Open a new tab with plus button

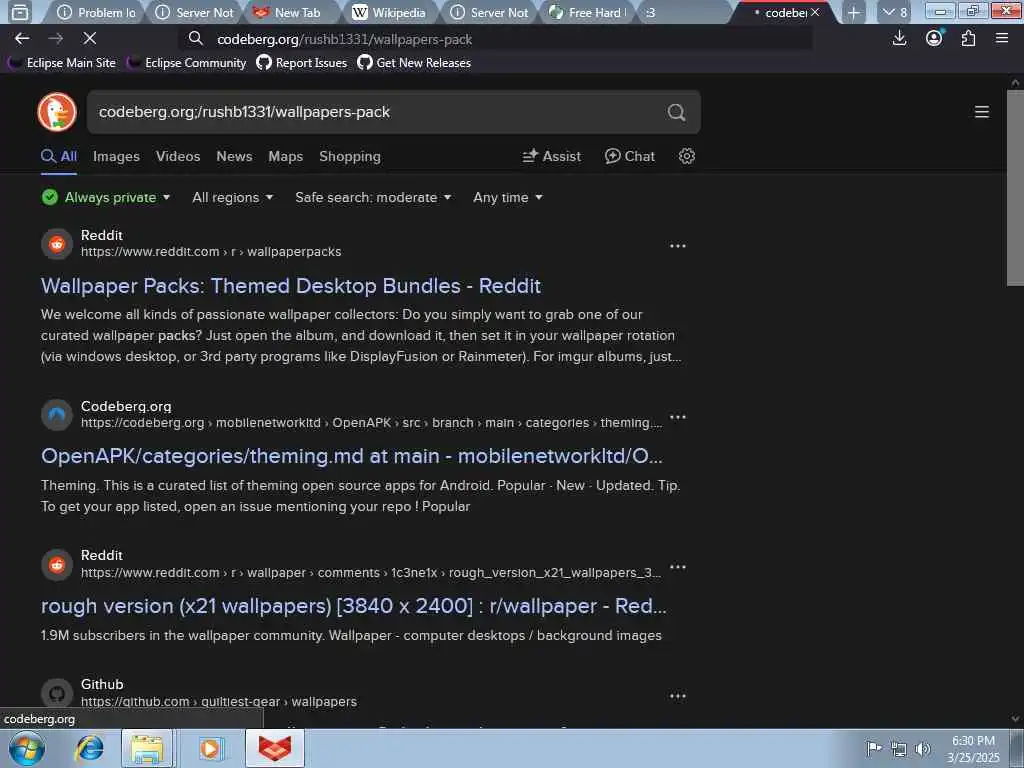pyautogui.click(x=854, y=12)
